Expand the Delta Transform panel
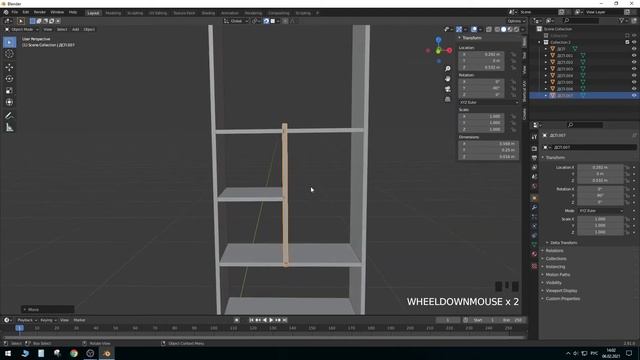640x360 pixels. (x=563, y=242)
